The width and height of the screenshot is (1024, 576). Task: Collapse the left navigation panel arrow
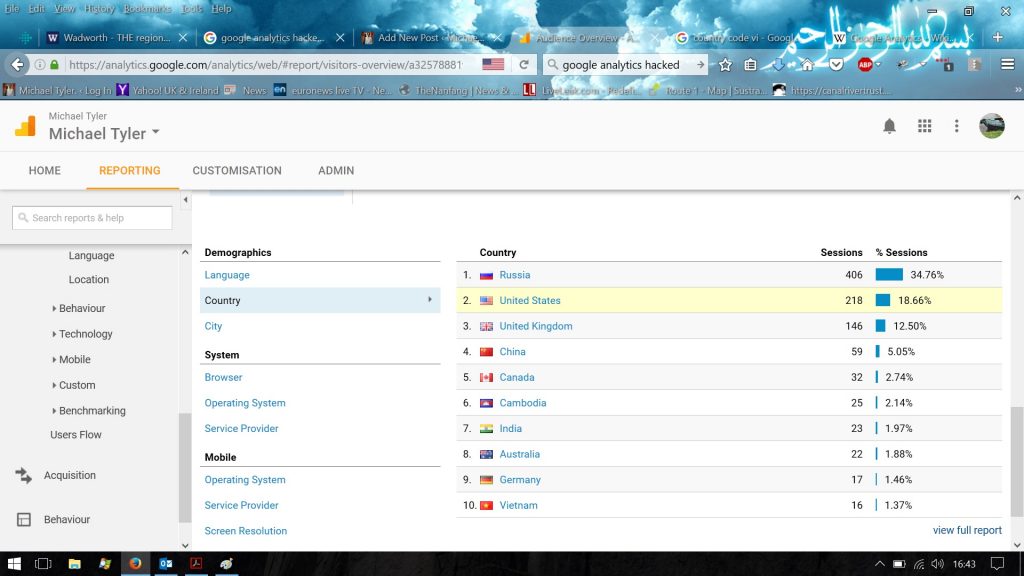(x=185, y=200)
